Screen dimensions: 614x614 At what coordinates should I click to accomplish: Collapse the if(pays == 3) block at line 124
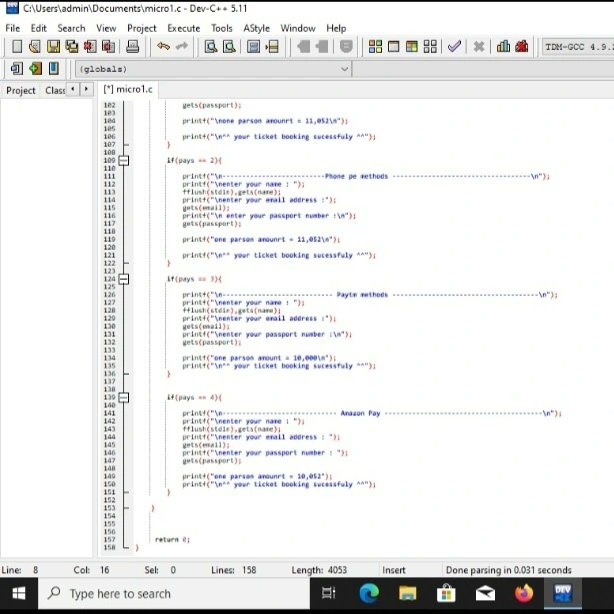(x=124, y=279)
